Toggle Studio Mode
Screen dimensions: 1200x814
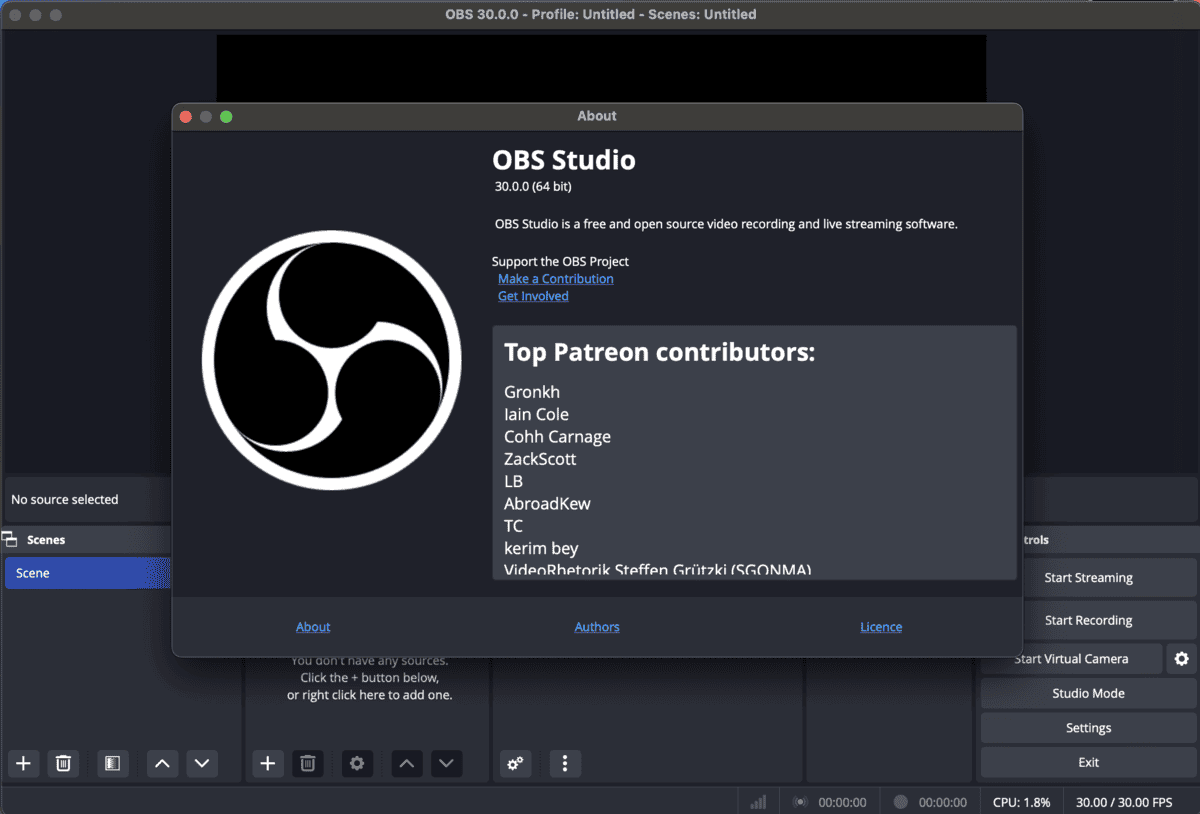1088,693
